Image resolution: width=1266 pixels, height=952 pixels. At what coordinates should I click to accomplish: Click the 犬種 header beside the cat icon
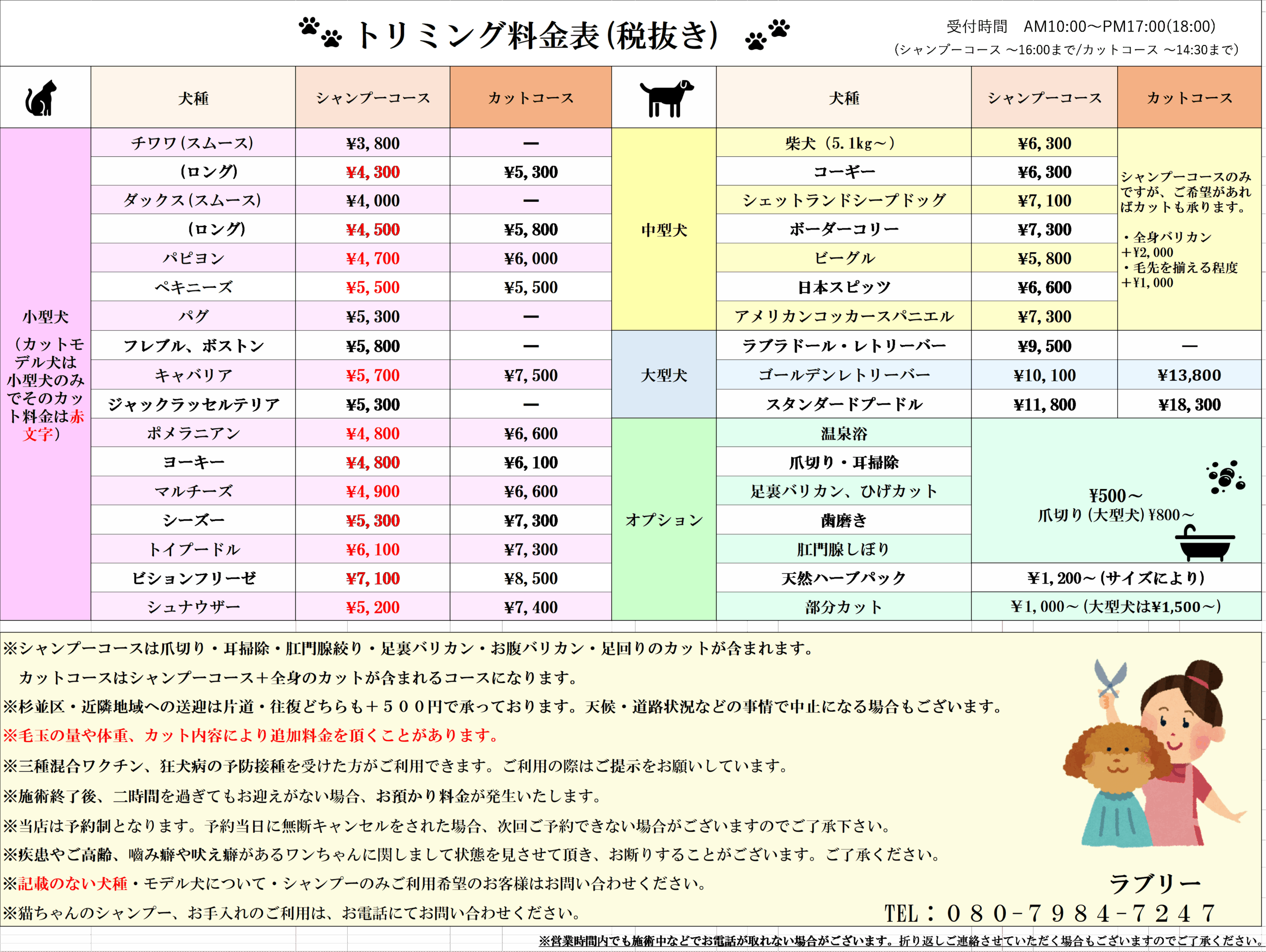click(x=193, y=97)
